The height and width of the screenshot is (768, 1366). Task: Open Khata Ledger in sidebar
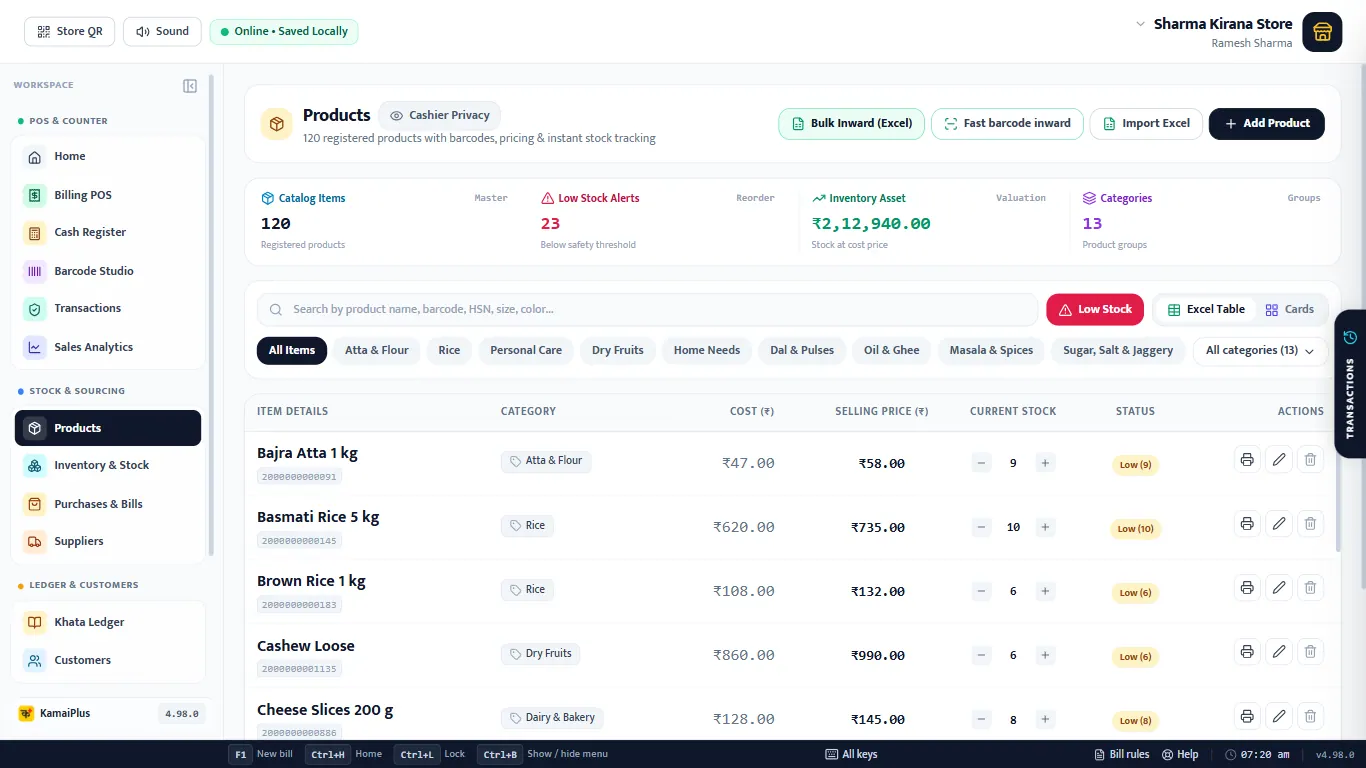(x=108, y=622)
